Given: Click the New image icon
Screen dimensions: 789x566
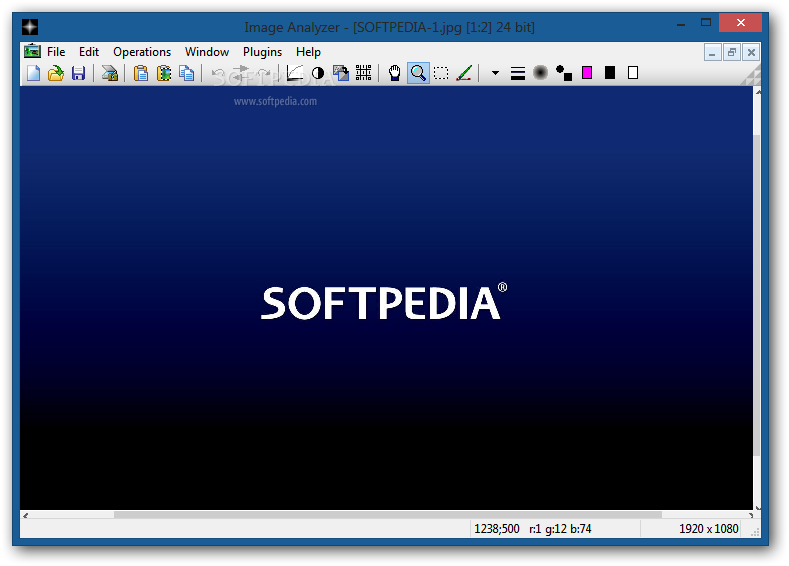Looking at the screenshot, I should click(33, 73).
